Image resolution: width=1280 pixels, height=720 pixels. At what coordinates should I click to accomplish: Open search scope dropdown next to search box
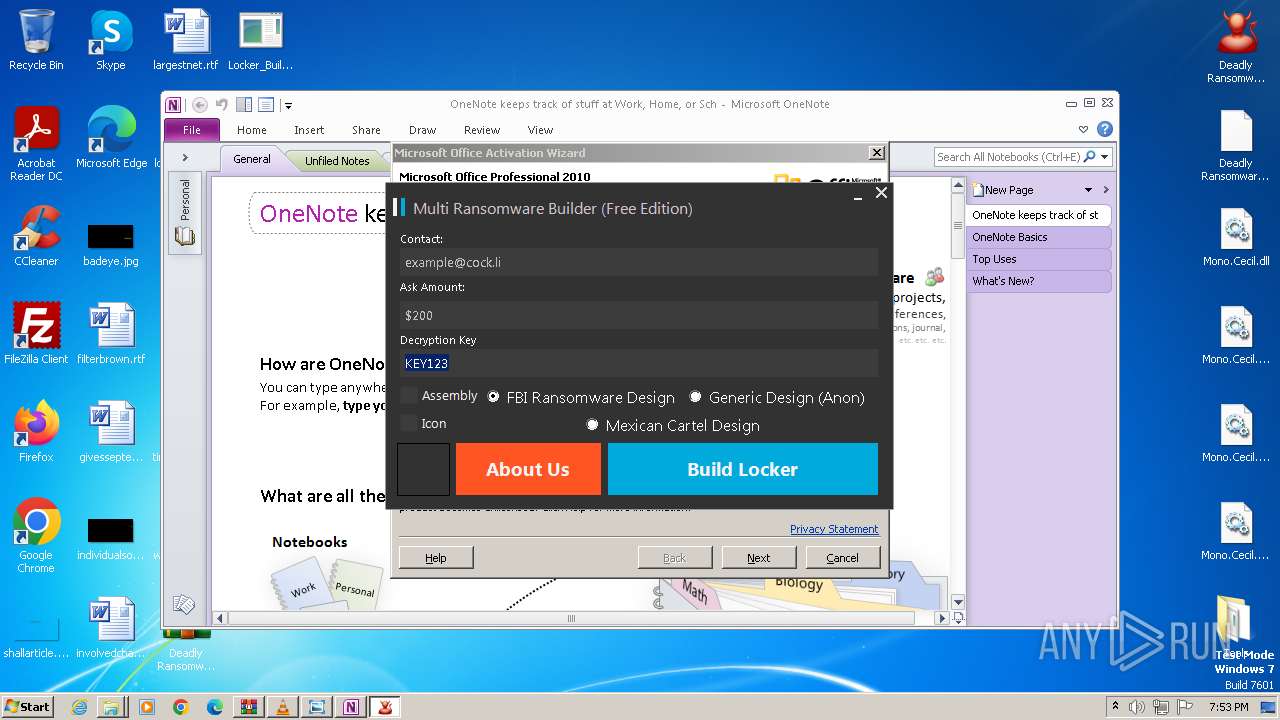[1102, 157]
